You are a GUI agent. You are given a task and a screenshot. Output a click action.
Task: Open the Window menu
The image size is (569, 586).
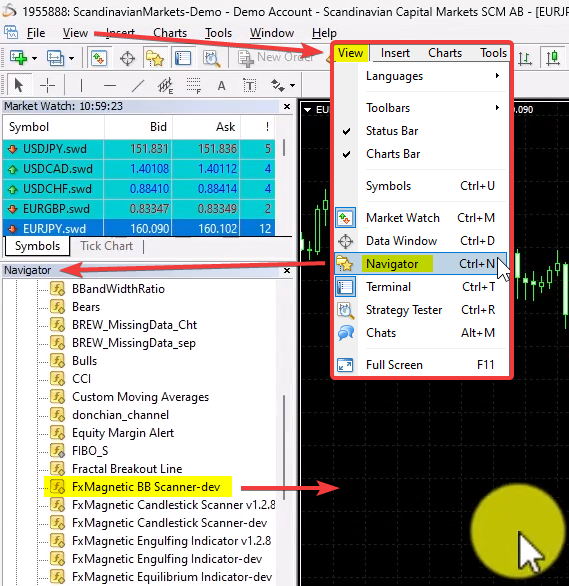pos(272,33)
